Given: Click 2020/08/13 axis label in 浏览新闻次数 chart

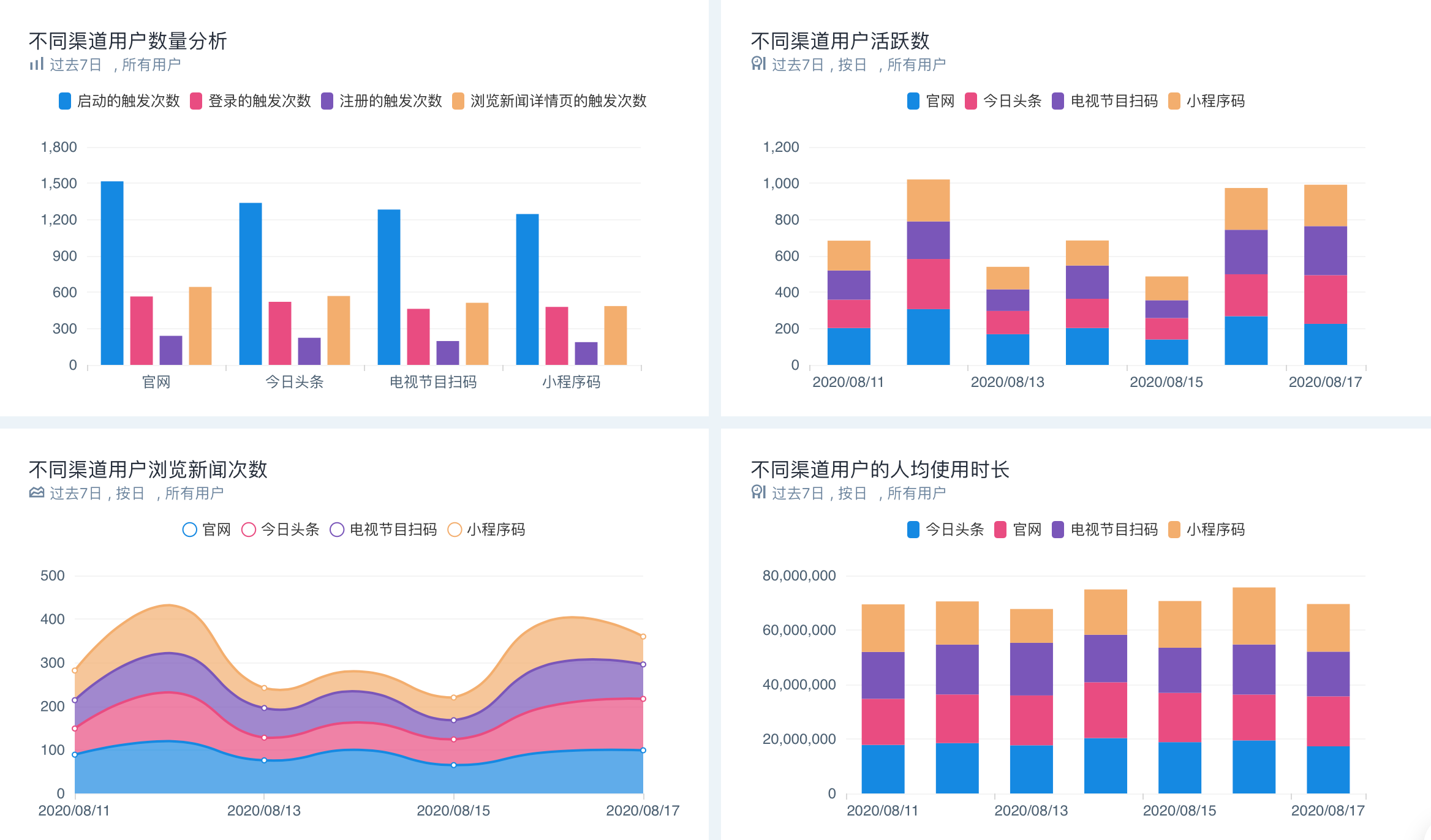Looking at the screenshot, I should (264, 811).
